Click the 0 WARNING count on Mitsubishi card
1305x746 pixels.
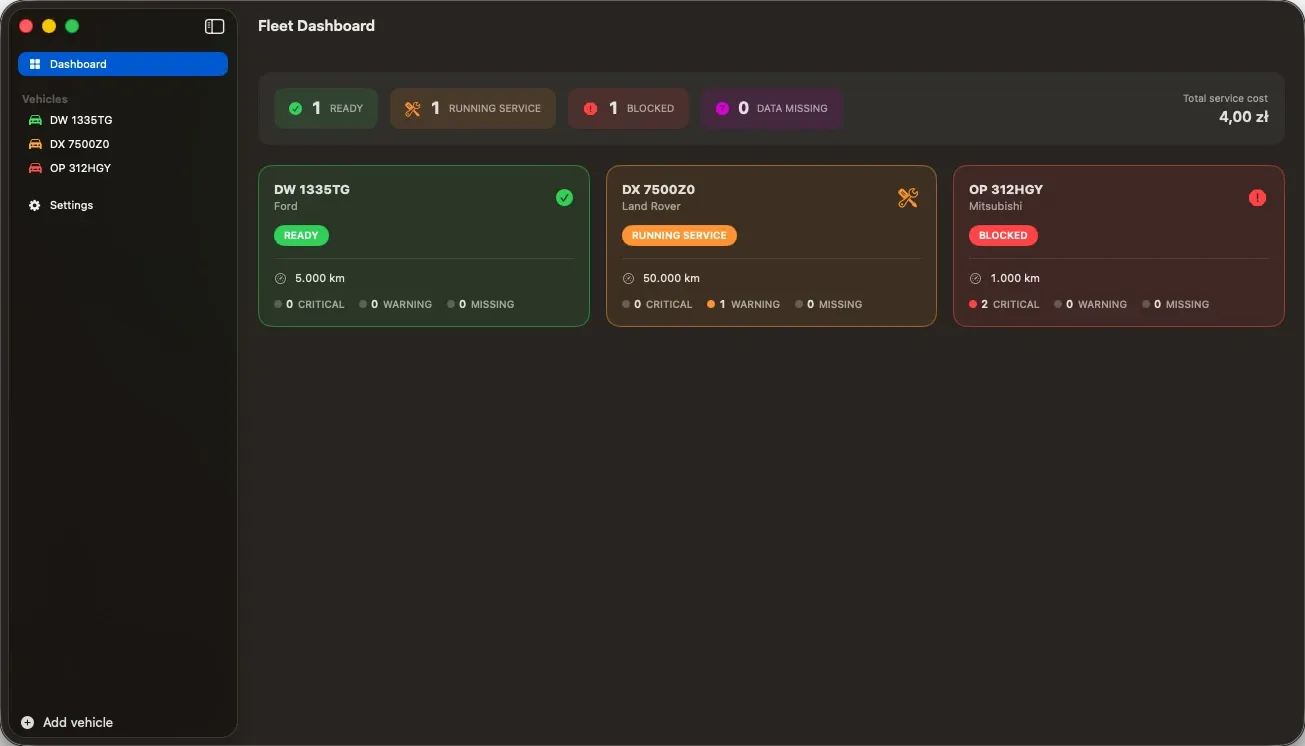(x=1090, y=304)
